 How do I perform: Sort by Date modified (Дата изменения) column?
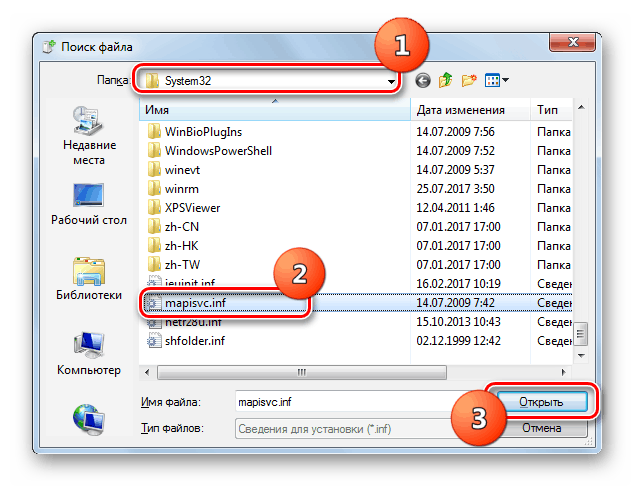(x=471, y=110)
